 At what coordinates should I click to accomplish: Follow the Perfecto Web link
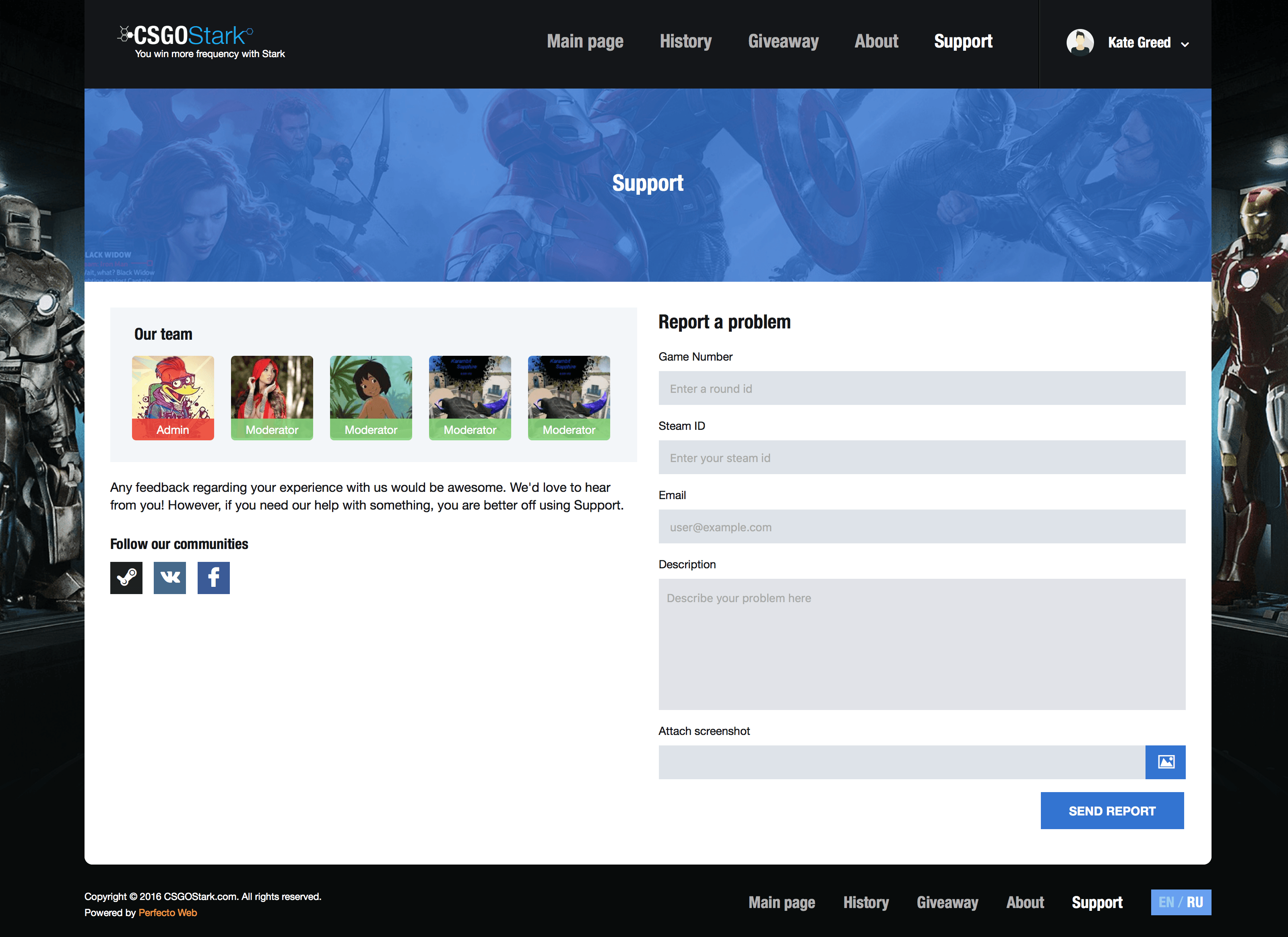point(167,912)
